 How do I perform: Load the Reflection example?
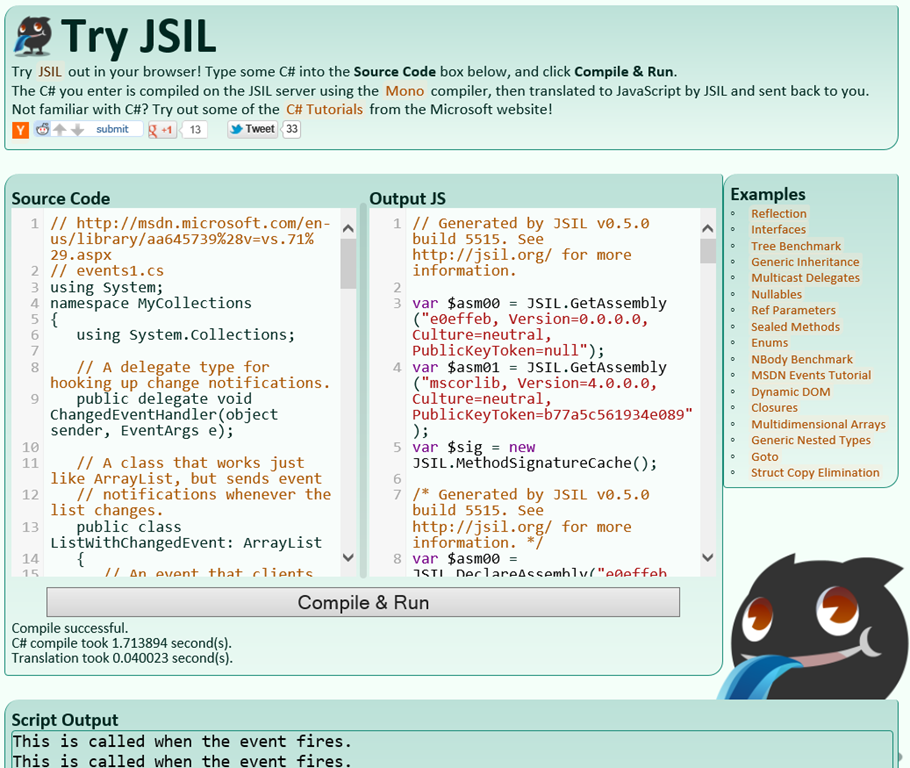coord(779,214)
